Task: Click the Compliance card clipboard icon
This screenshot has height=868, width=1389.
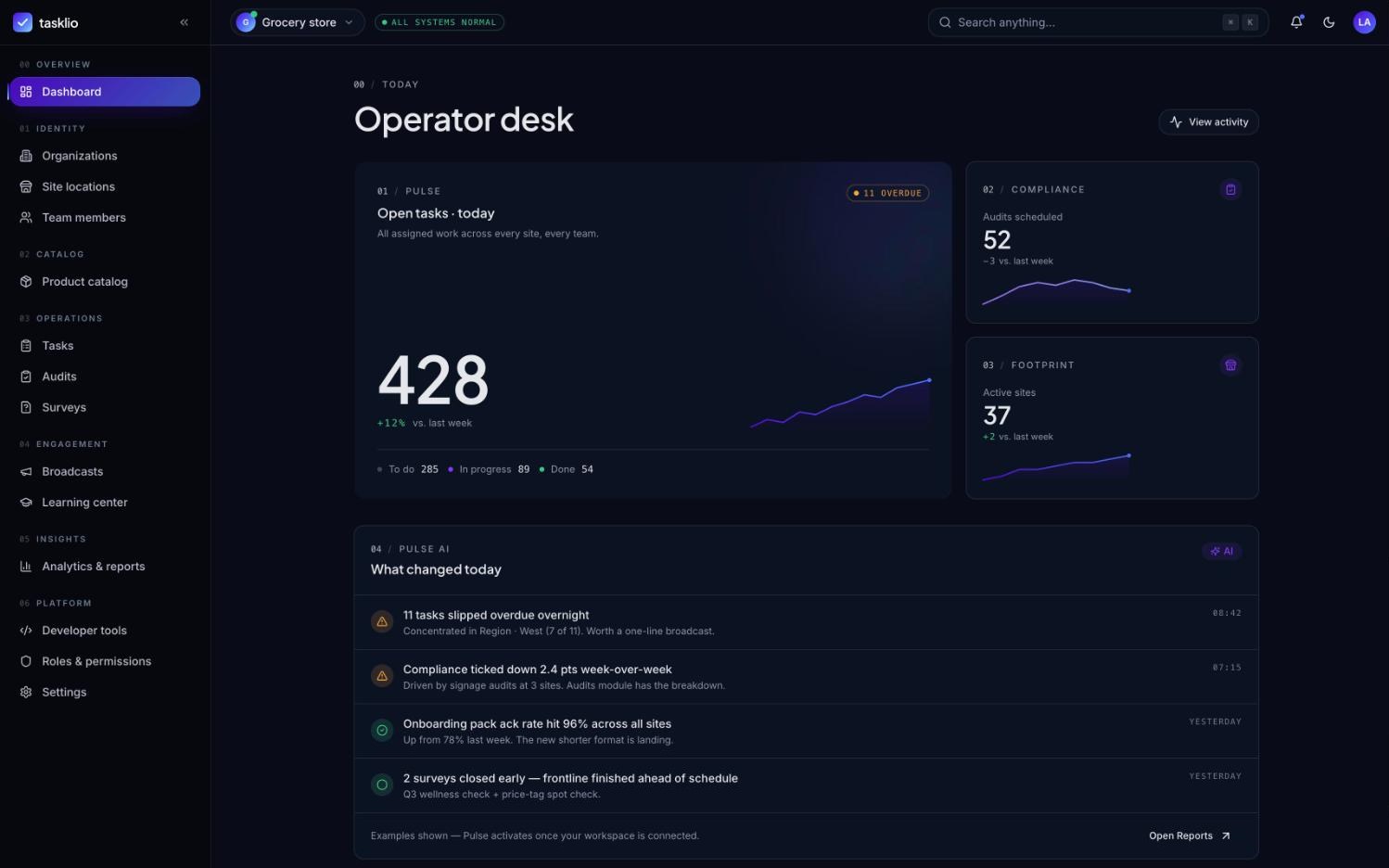Action: click(x=1230, y=189)
